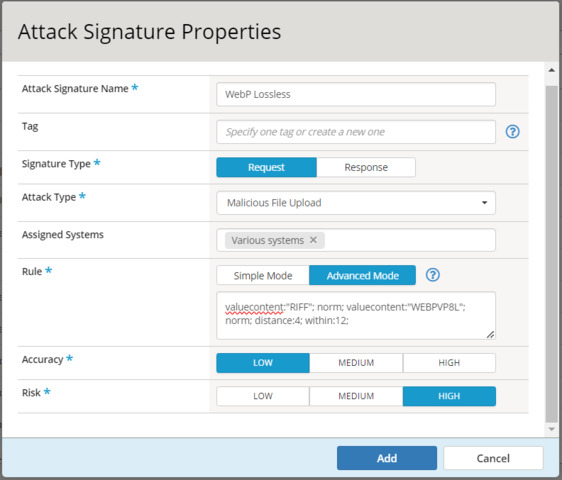Focus the Tag input field
Viewport: 562px width, 480px height.
pos(356,132)
